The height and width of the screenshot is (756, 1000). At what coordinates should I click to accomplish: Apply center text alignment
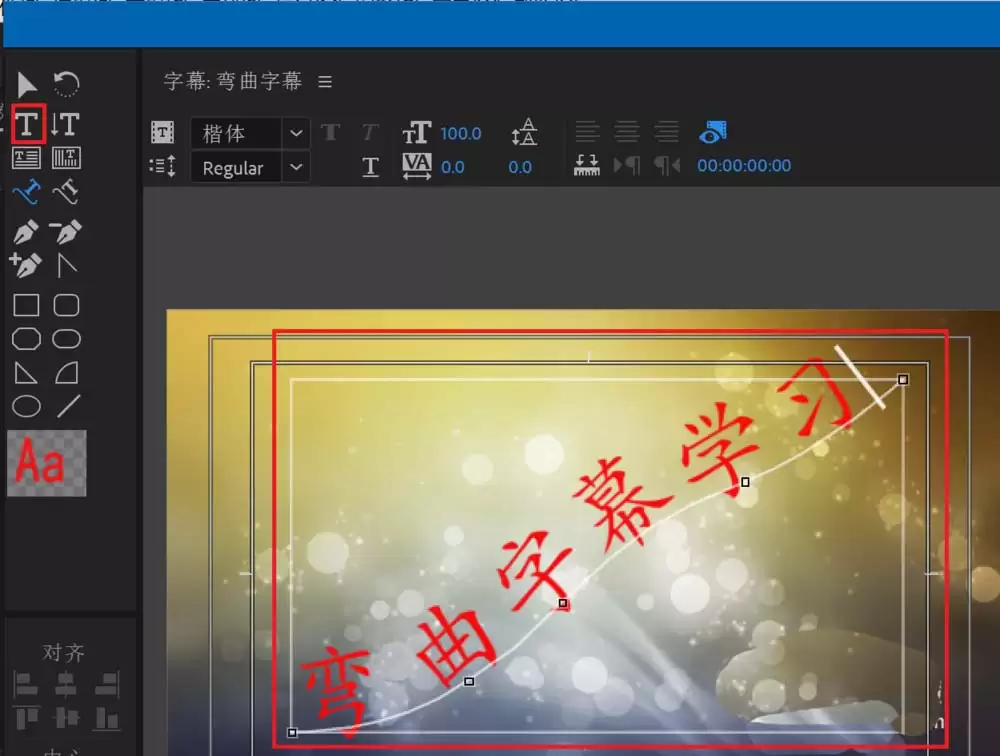pyautogui.click(x=627, y=131)
